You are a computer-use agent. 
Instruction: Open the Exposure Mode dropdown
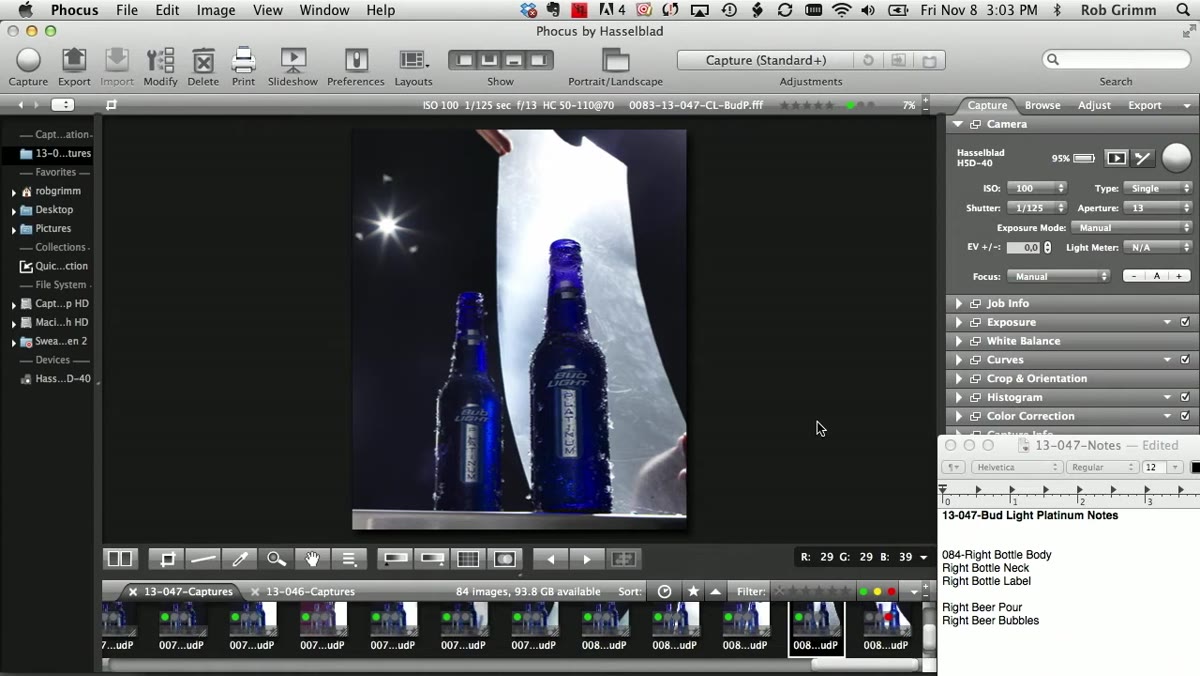pyautogui.click(x=1132, y=228)
